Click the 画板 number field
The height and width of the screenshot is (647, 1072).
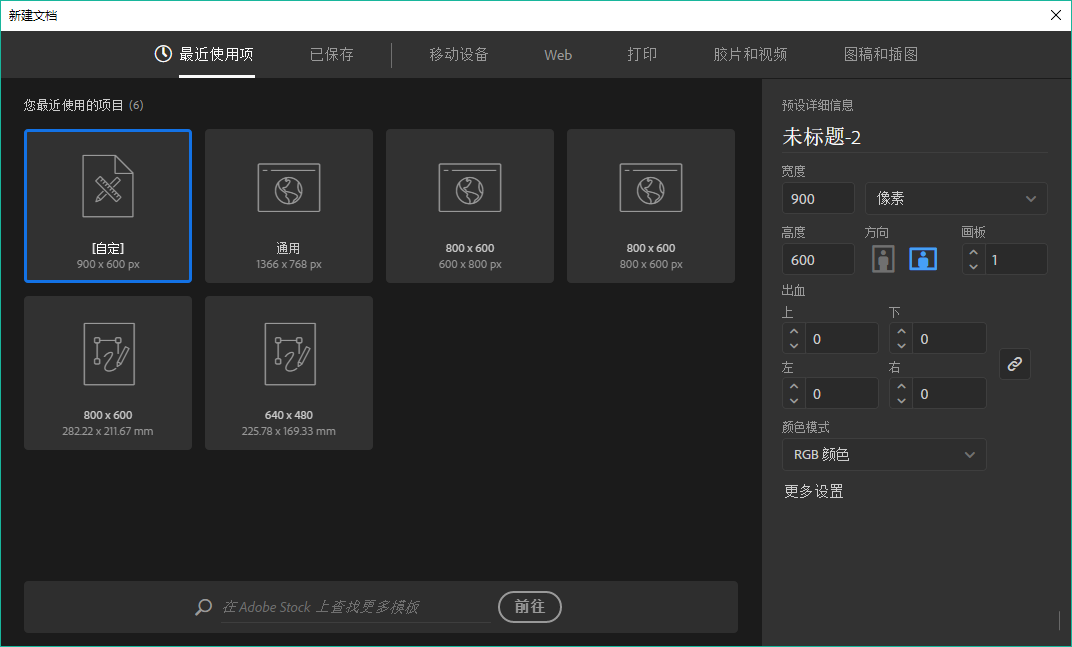tap(1015, 260)
